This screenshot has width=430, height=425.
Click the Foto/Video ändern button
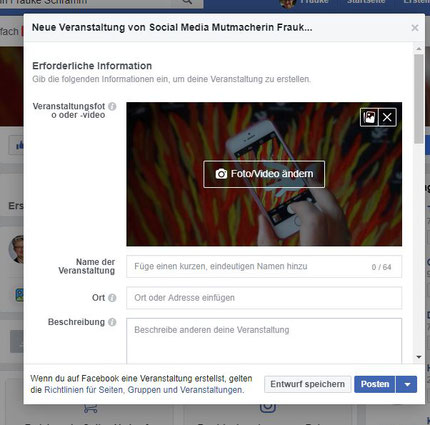coord(264,174)
